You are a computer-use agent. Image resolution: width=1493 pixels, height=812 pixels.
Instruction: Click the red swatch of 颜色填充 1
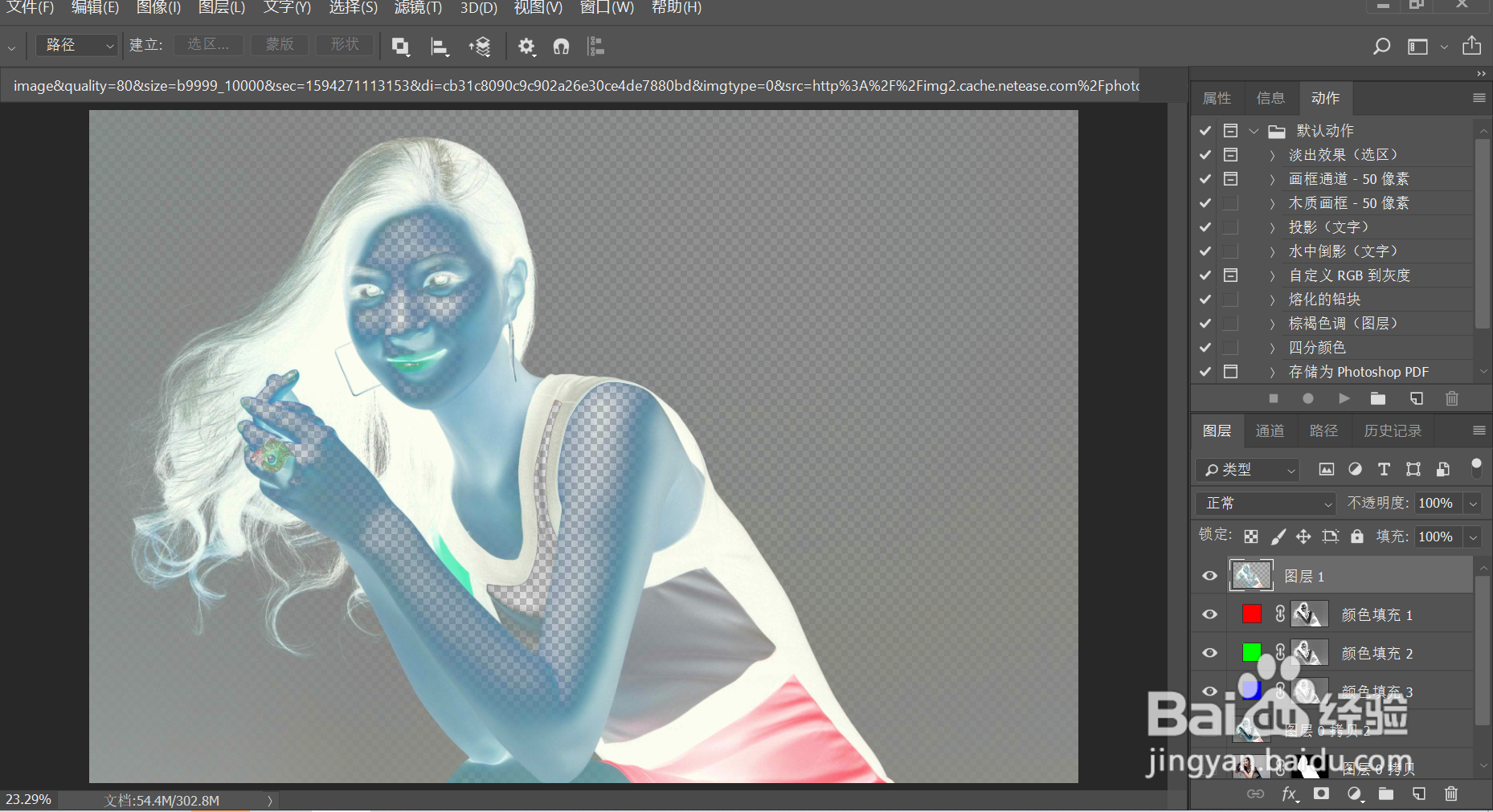1251,614
